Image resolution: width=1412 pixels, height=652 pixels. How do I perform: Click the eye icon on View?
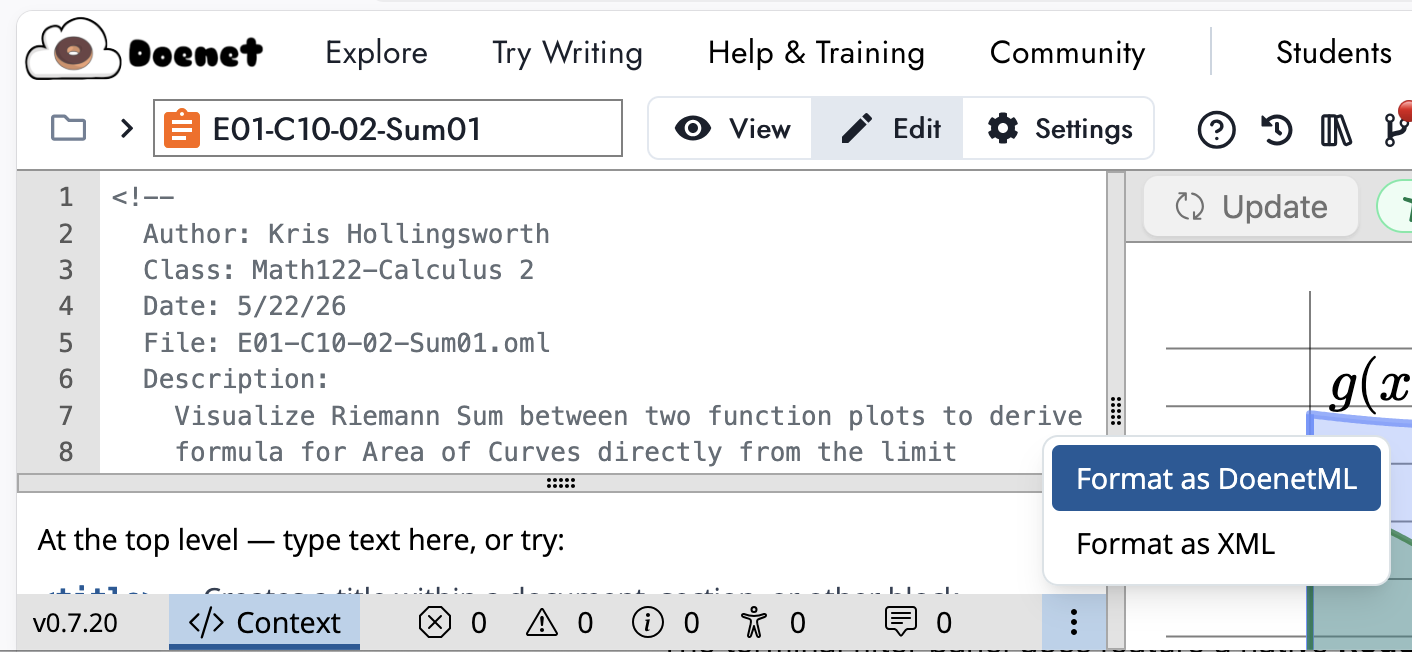tap(692, 129)
